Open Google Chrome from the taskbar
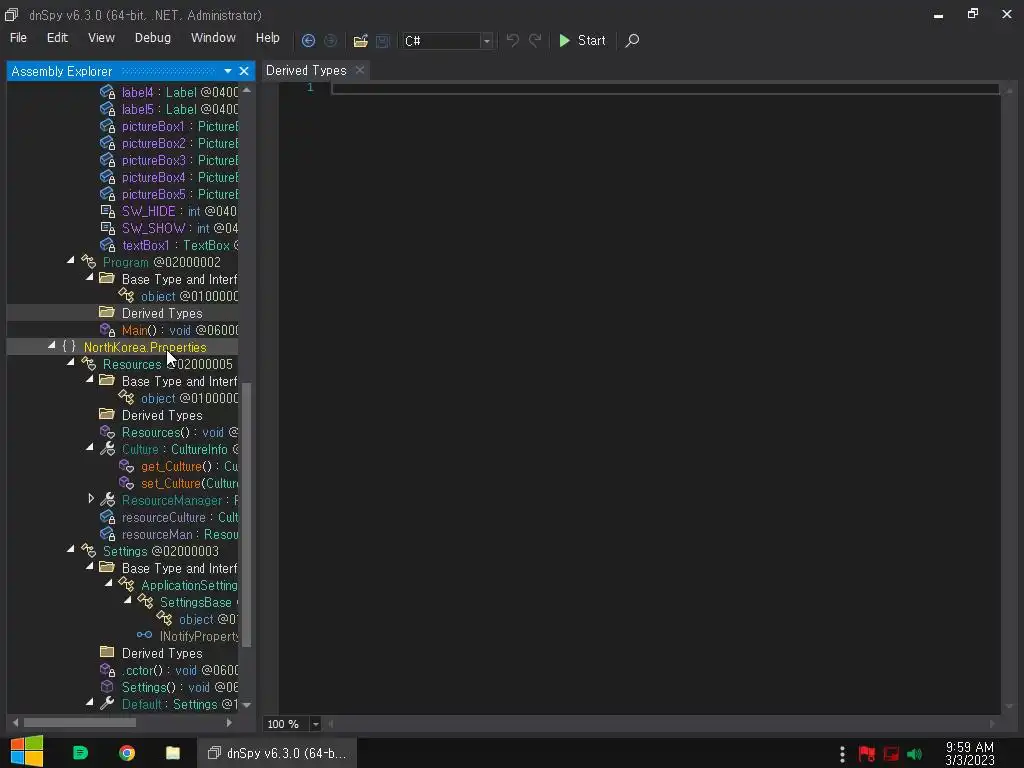 click(x=127, y=753)
